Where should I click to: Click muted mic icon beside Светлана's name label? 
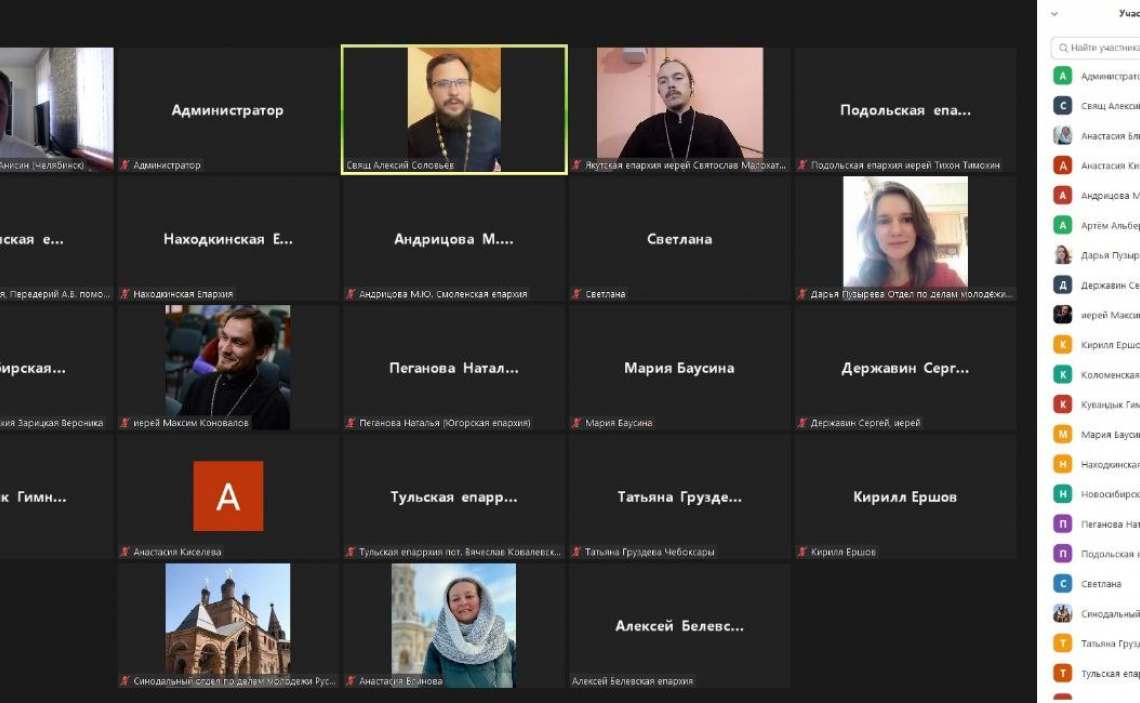pos(576,294)
